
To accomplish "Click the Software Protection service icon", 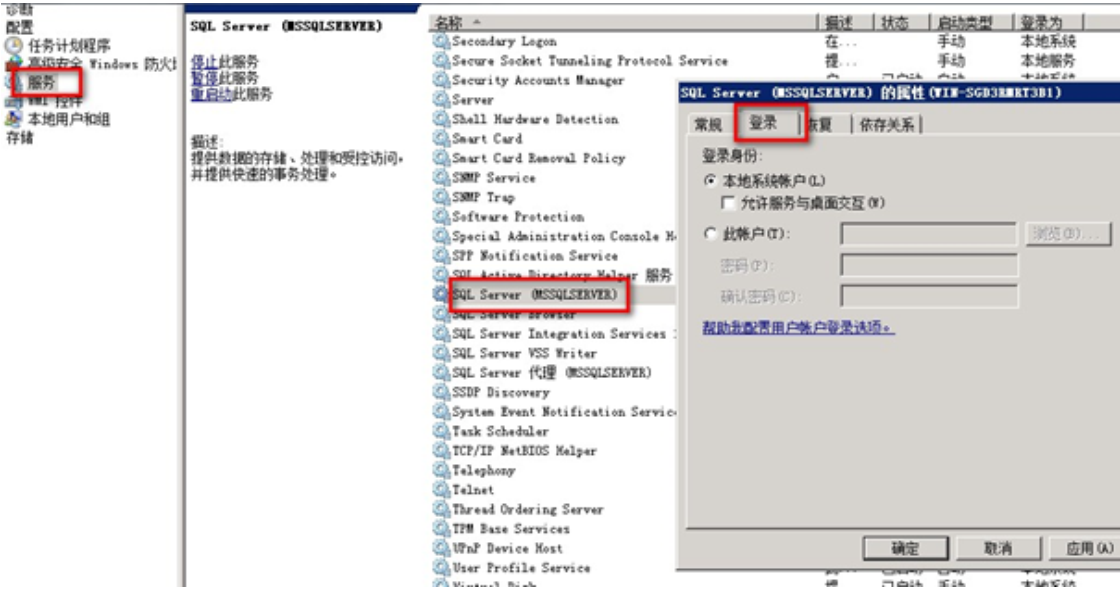I will (441, 216).
